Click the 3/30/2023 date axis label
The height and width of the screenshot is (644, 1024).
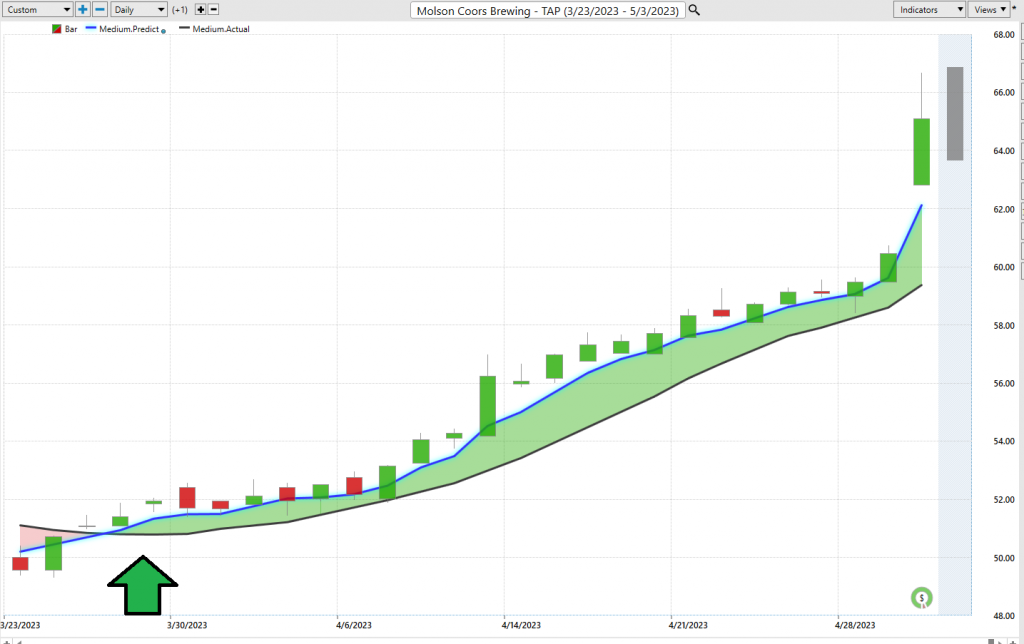click(x=187, y=625)
